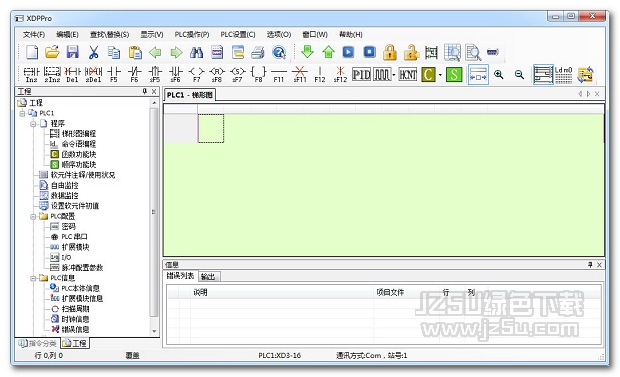The height and width of the screenshot is (377, 620).
Task: Collapse the PLC配置 folder node
Action: click(x=33, y=216)
